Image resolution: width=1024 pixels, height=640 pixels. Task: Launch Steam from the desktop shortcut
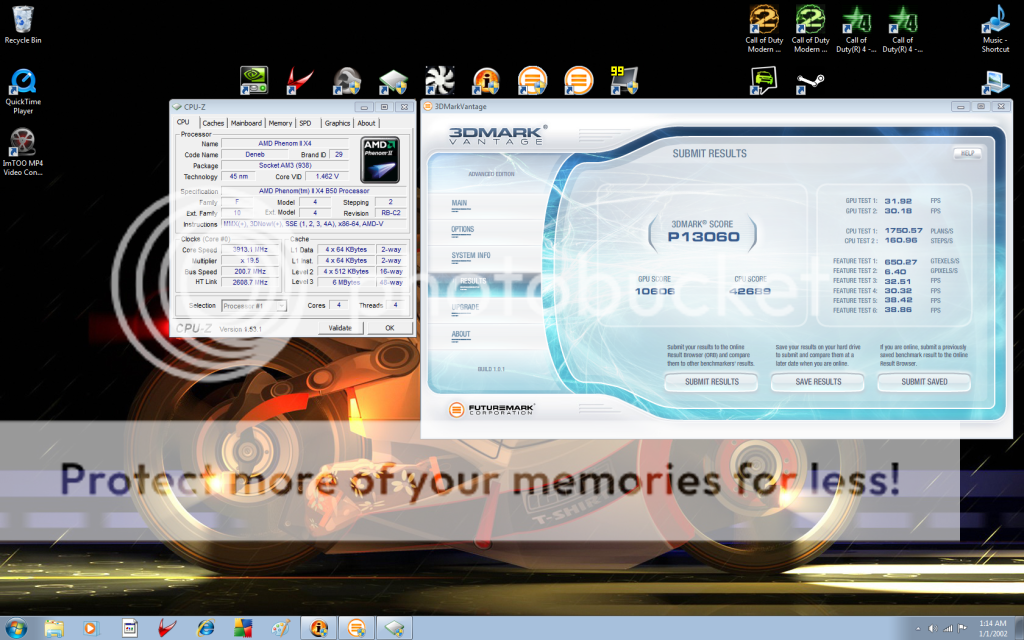tap(810, 82)
